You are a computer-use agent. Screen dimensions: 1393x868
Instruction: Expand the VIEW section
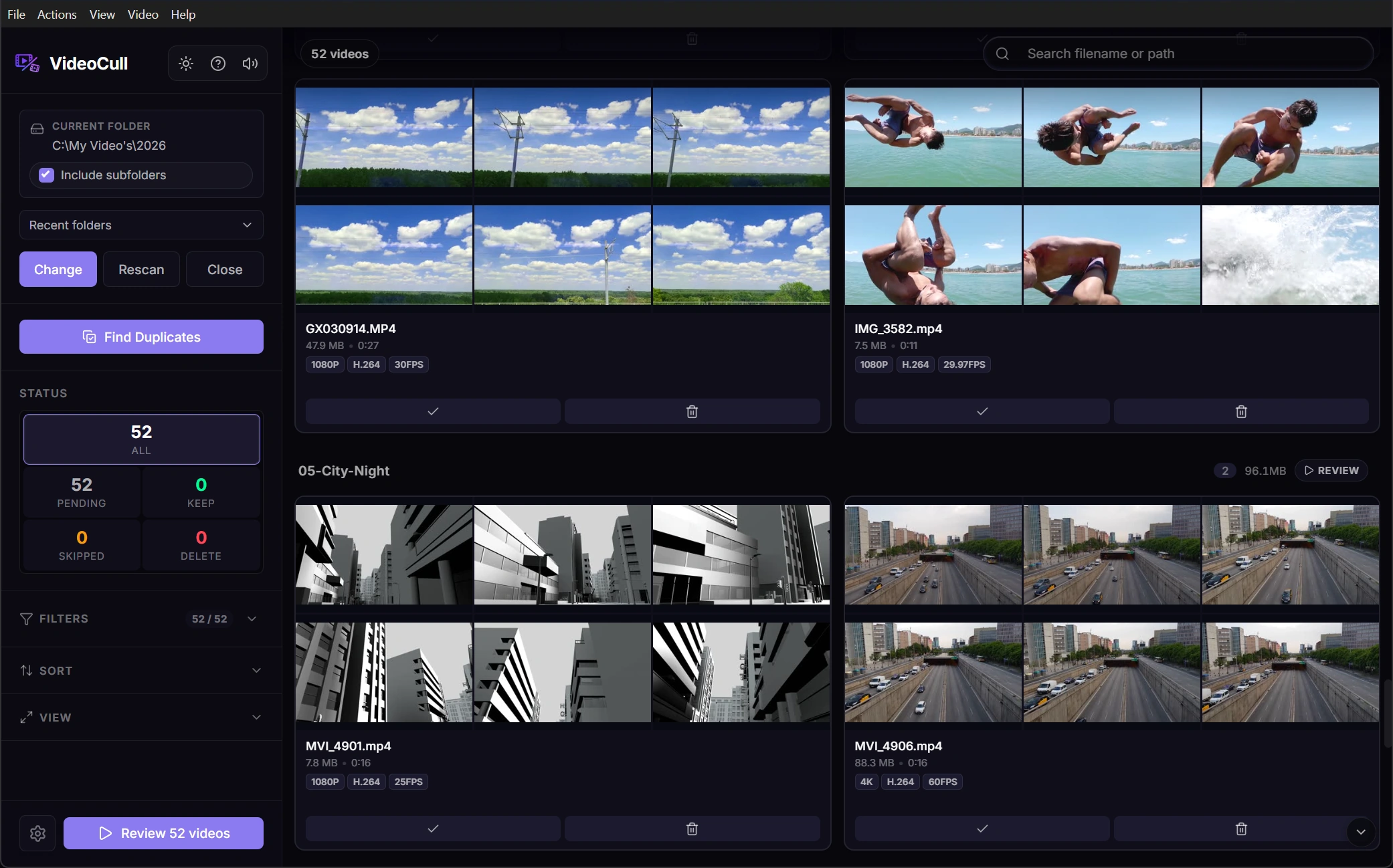pyautogui.click(x=141, y=718)
